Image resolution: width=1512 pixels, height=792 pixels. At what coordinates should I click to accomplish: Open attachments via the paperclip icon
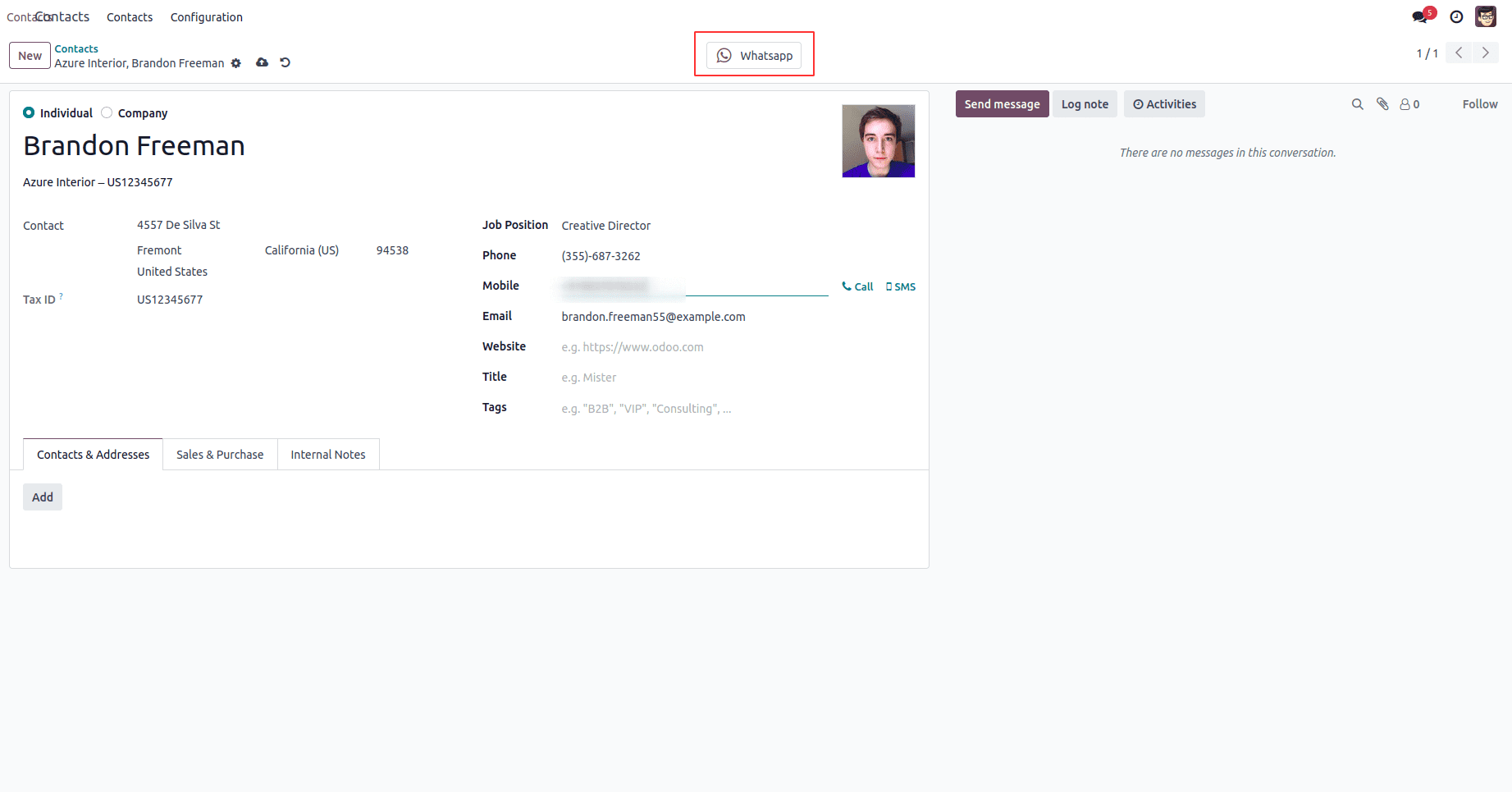point(1382,104)
